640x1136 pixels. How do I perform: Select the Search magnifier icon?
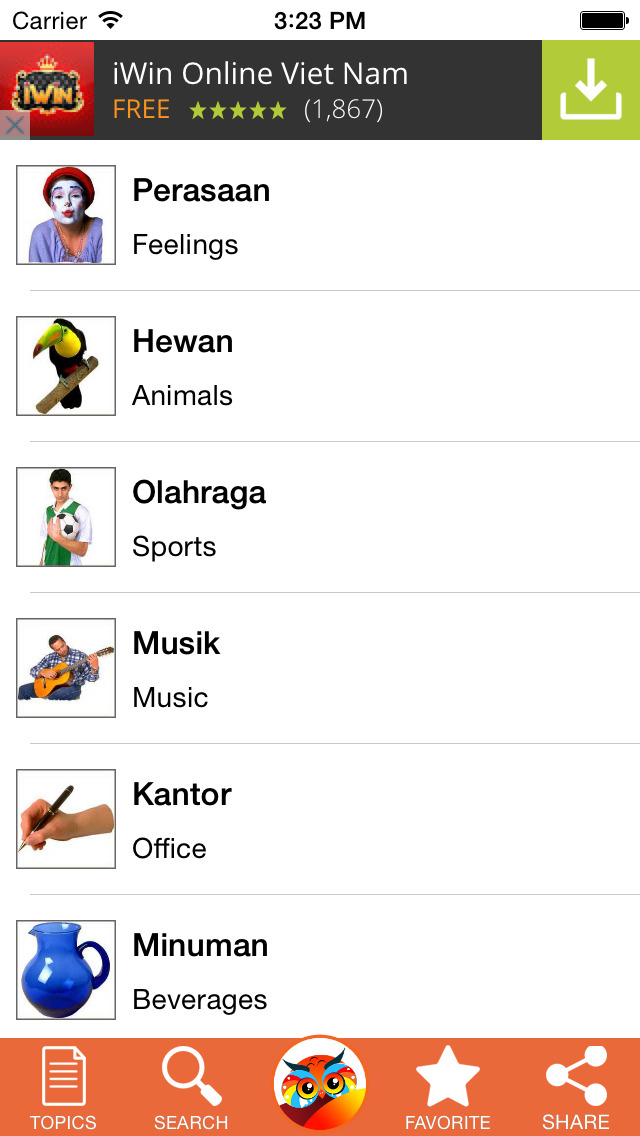(190, 1085)
